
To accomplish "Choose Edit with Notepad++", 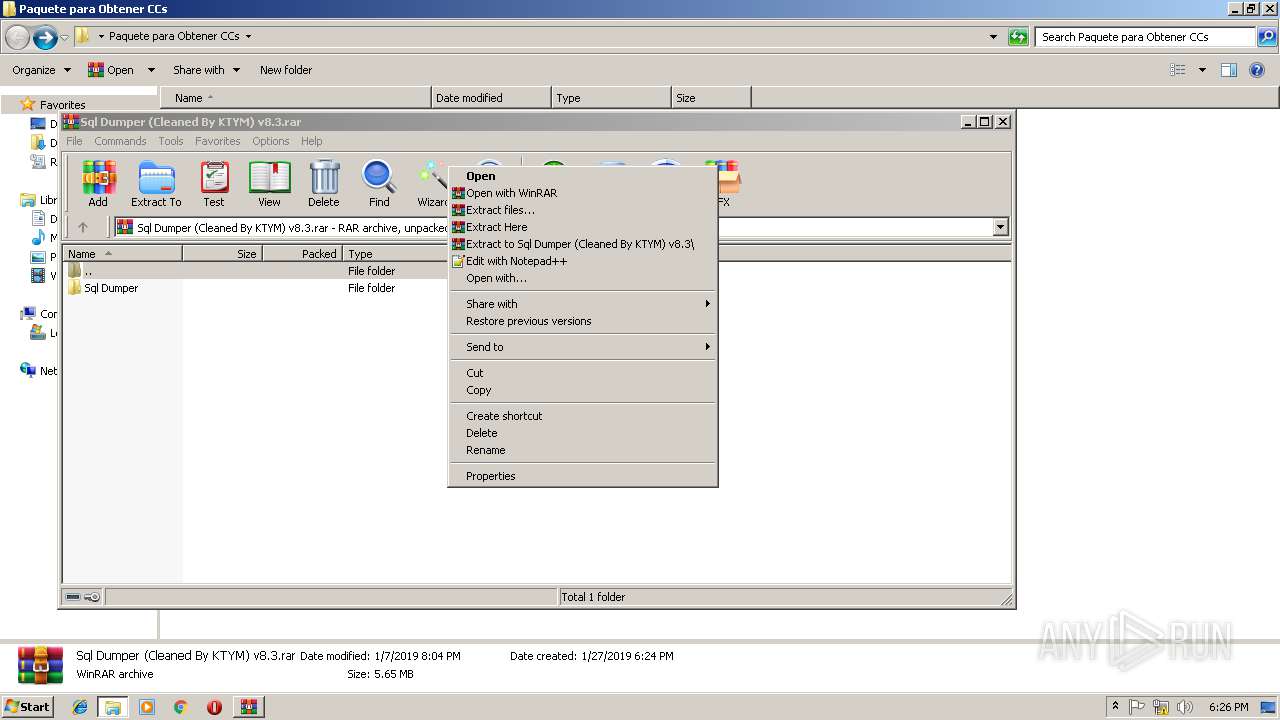I will coord(582,261).
